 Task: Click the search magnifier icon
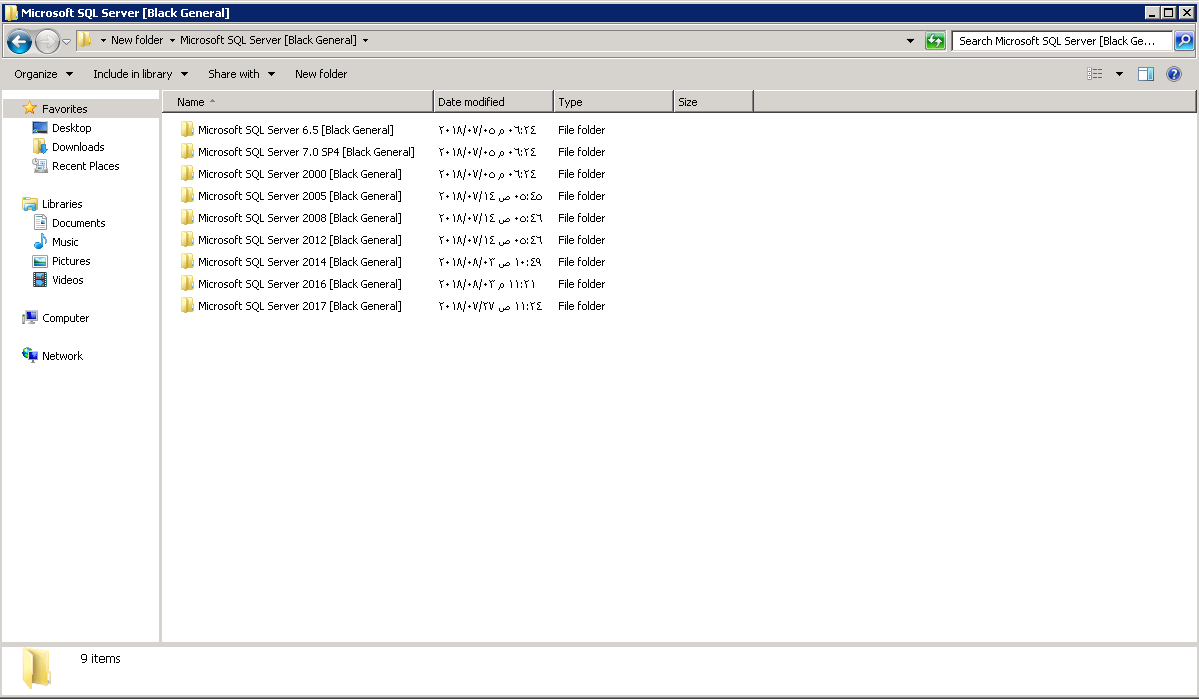pyautogui.click(x=1183, y=41)
